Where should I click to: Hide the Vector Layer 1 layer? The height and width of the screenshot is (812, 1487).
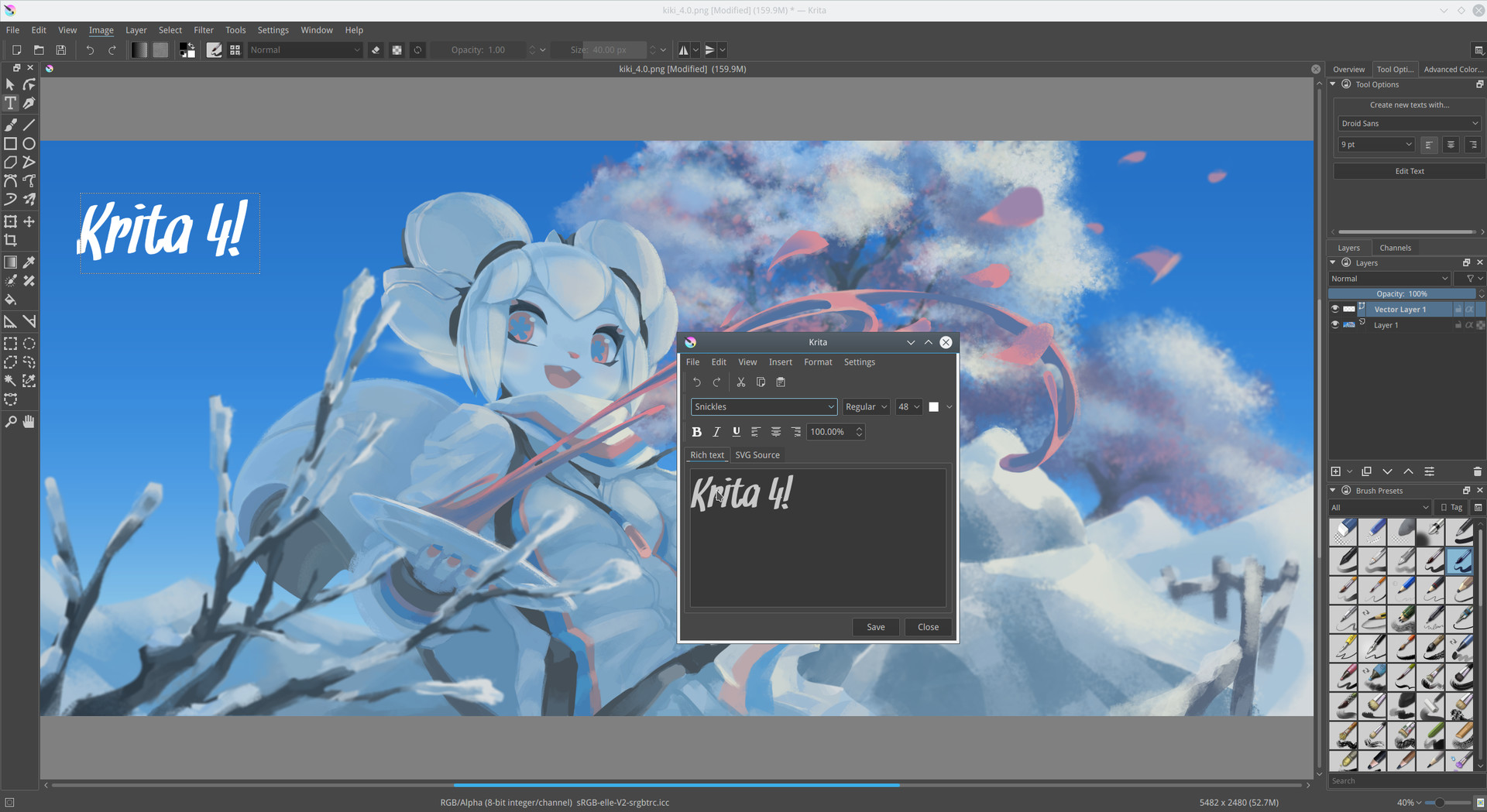(x=1334, y=309)
